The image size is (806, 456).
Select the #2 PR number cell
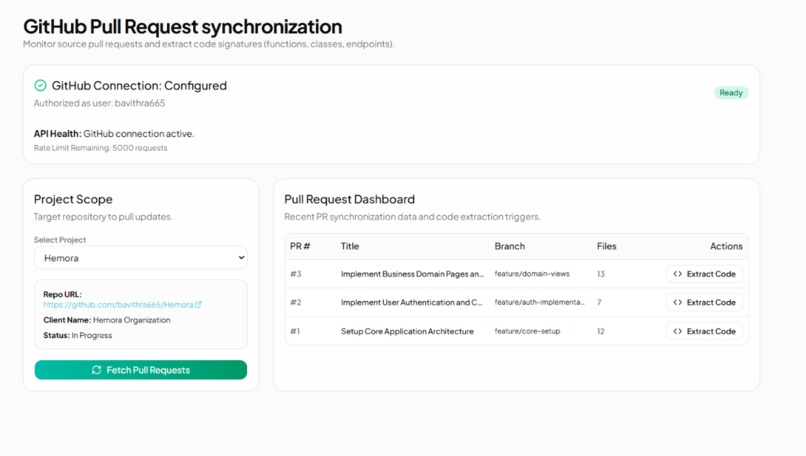[x=296, y=302]
